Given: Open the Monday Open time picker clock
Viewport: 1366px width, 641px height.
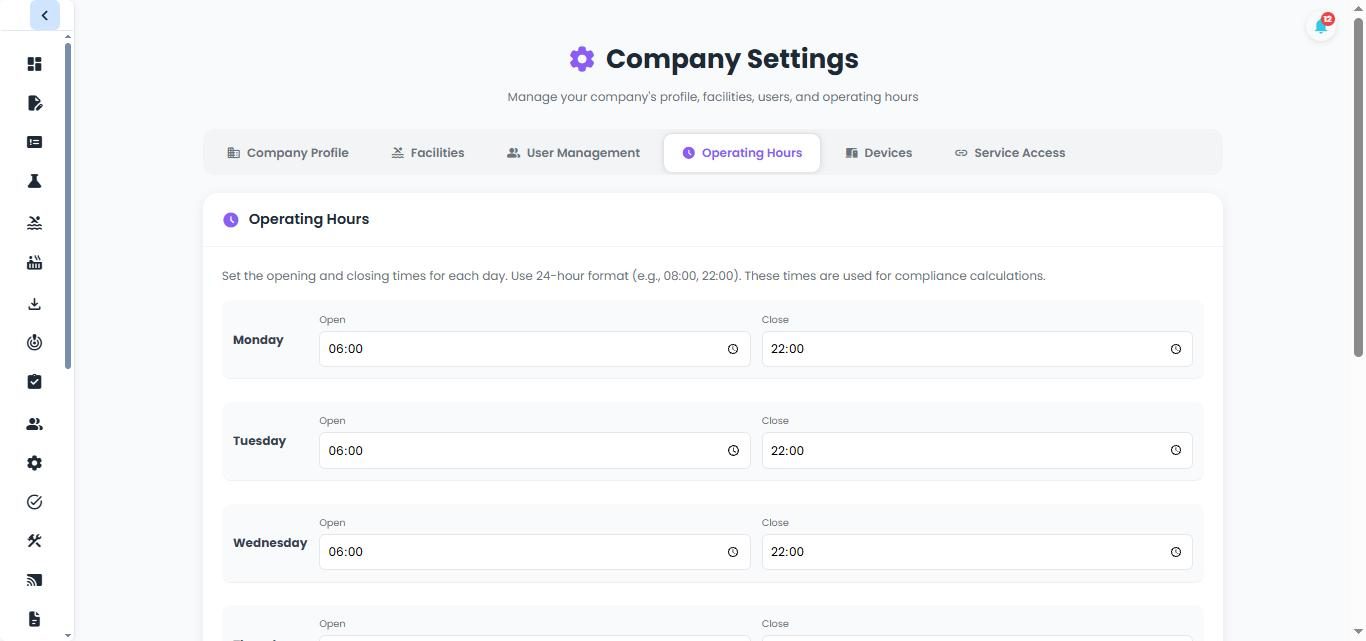Looking at the screenshot, I should point(733,349).
